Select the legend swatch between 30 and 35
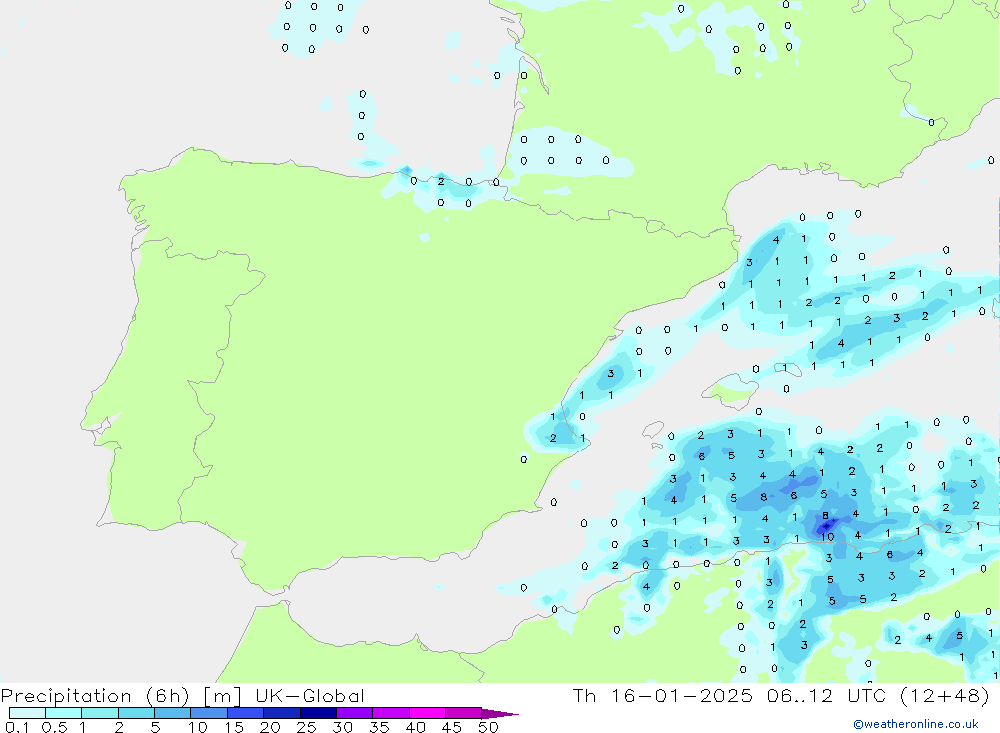Screen dimensions: 1000x733 (355, 713)
